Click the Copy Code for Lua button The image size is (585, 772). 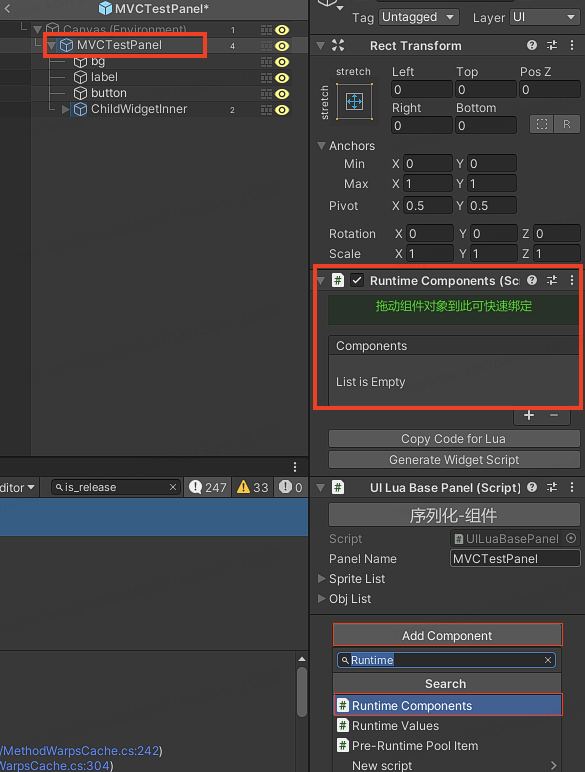[x=454, y=439]
